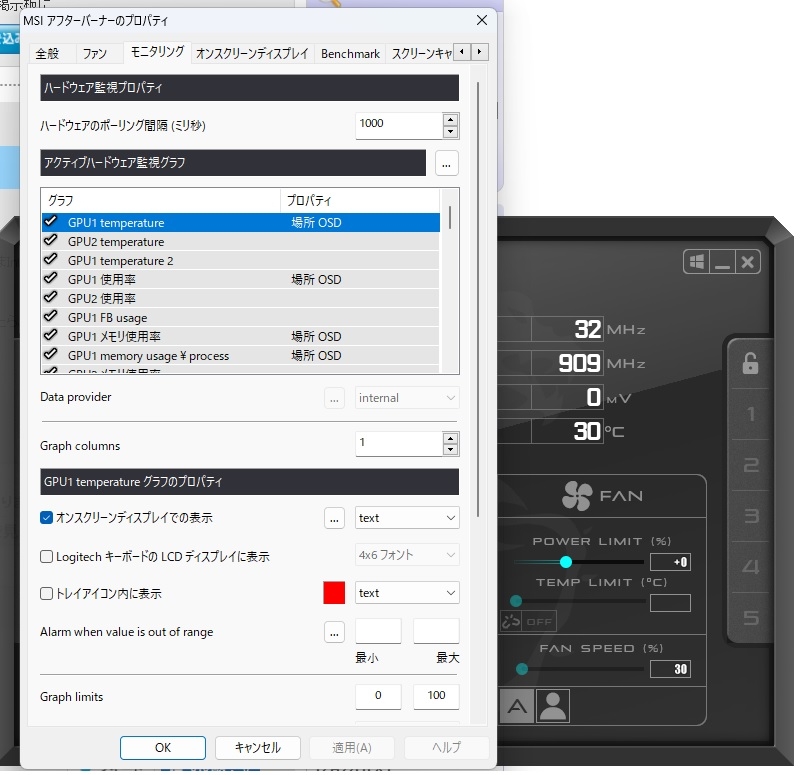Switch to スクリーンキャプチャ tab
The image size is (809, 775).
point(421,54)
